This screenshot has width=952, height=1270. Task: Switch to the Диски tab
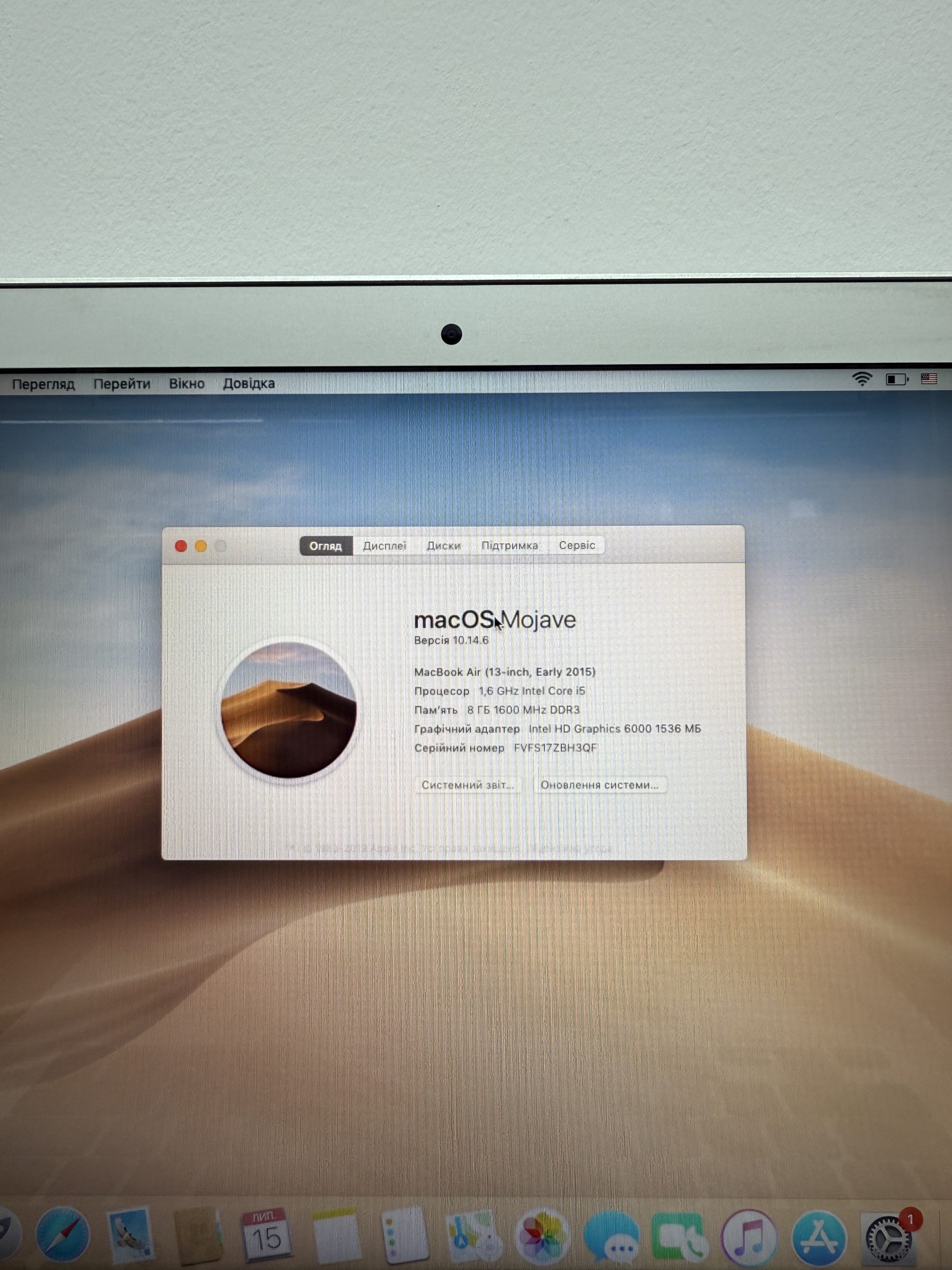(444, 545)
